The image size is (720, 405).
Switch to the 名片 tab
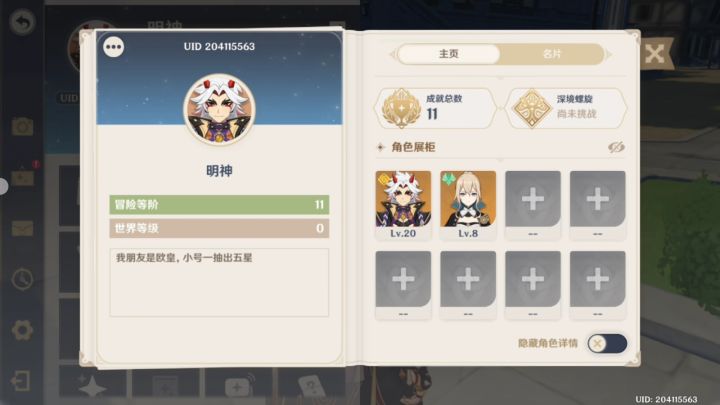click(x=552, y=54)
